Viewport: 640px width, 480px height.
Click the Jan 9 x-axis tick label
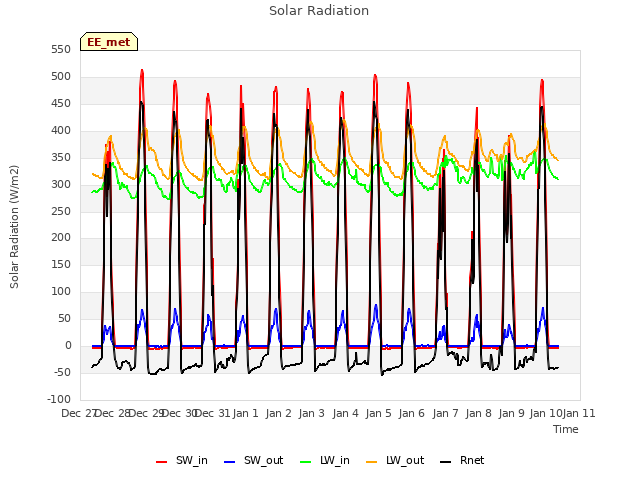tap(511, 413)
